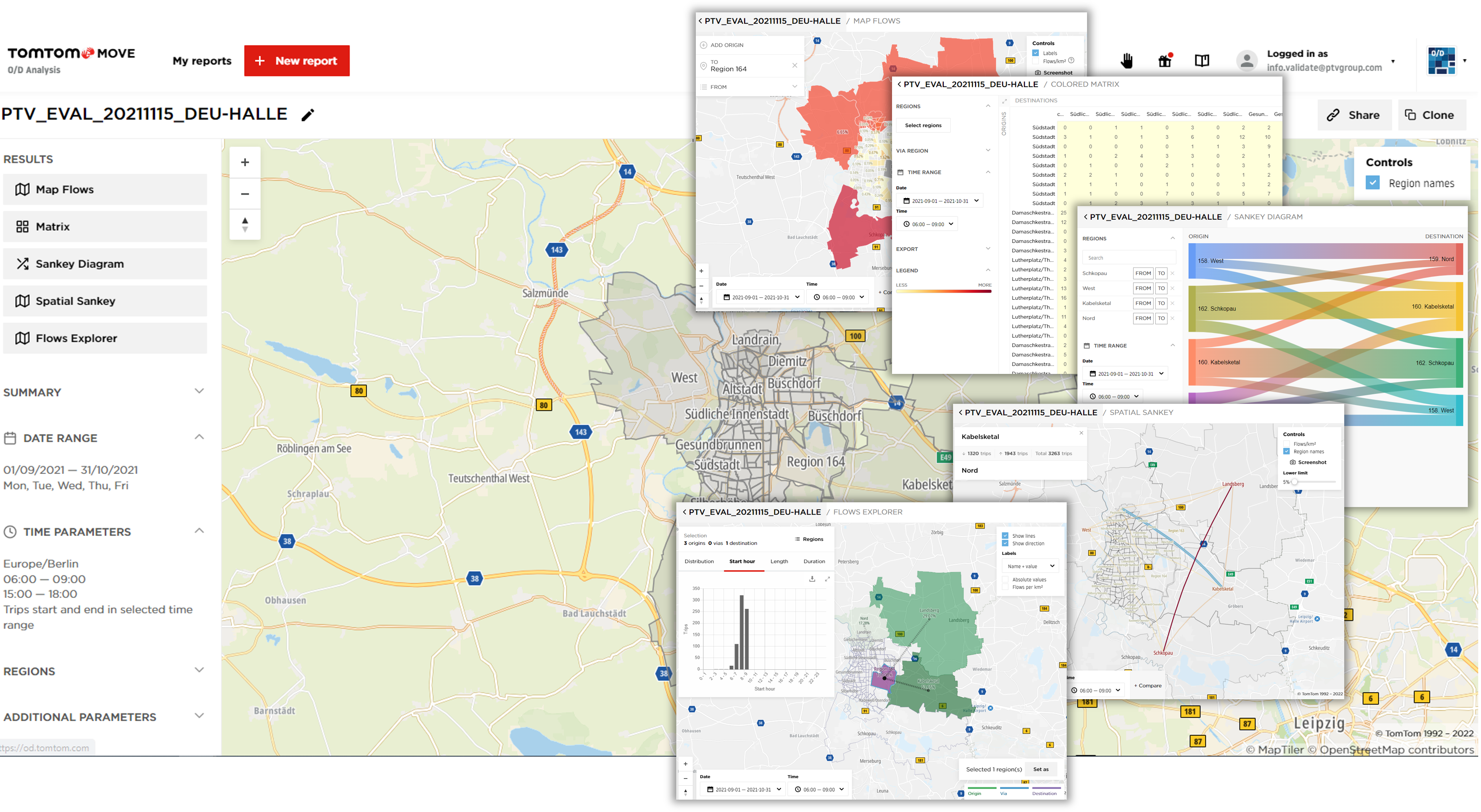This screenshot has width=1481, height=812.
Task: Collapse the DATE RANGE section
Action: (199, 437)
